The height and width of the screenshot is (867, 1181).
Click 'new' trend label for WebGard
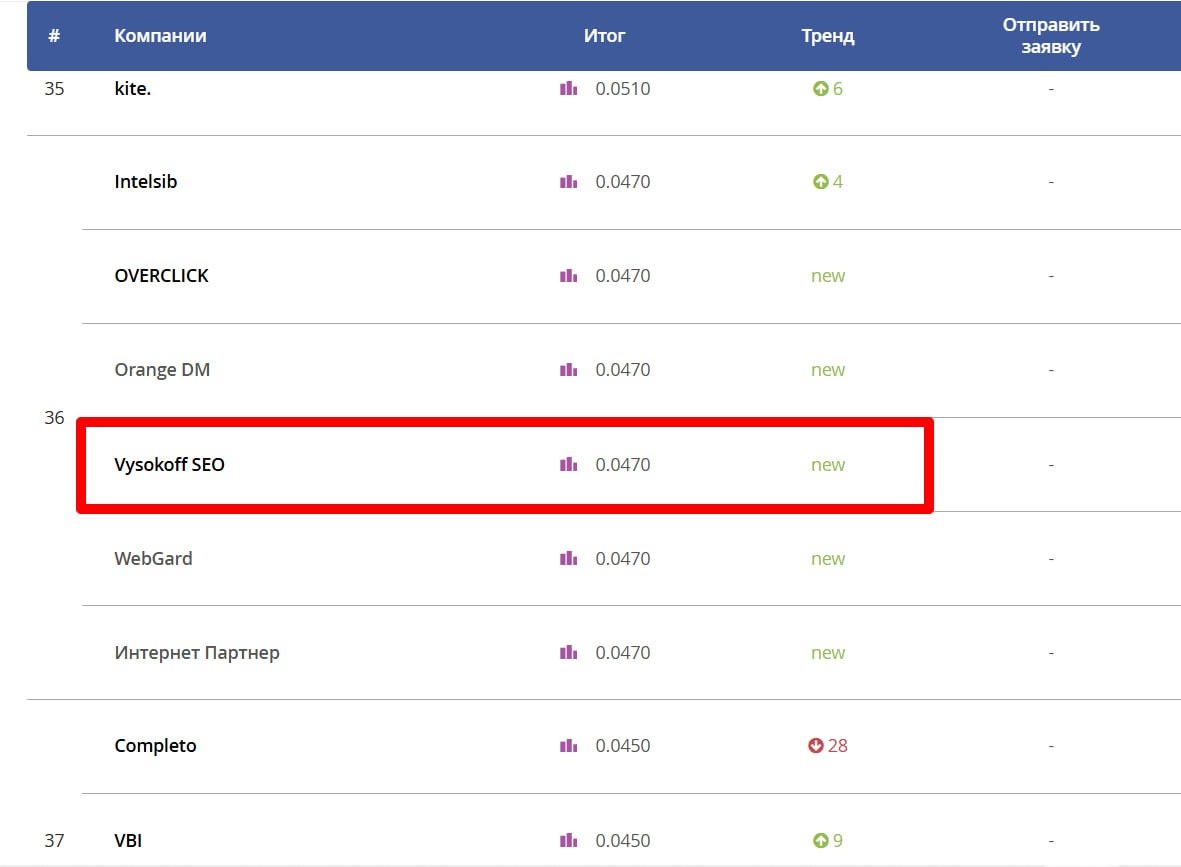click(x=828, y=559)
